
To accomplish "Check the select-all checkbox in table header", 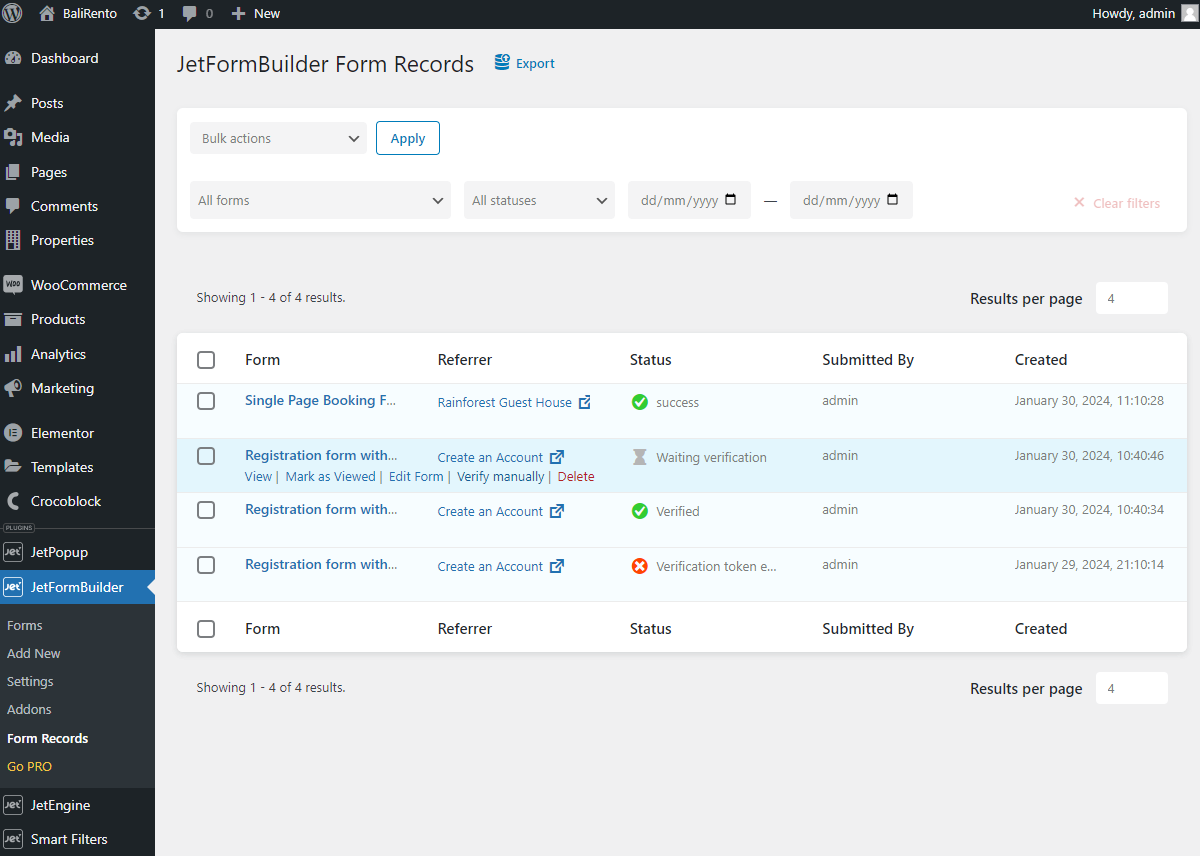I will coord(206,359).
